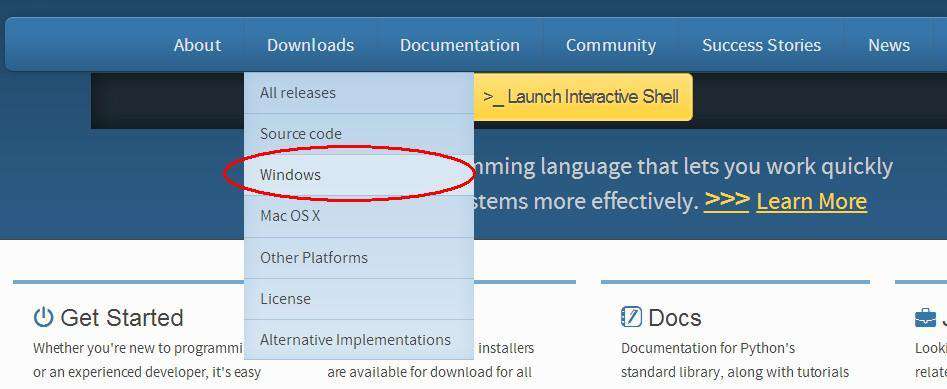947x389 pixels.
Task: Select All releases from Downloads dropdown
Action: 359,93
